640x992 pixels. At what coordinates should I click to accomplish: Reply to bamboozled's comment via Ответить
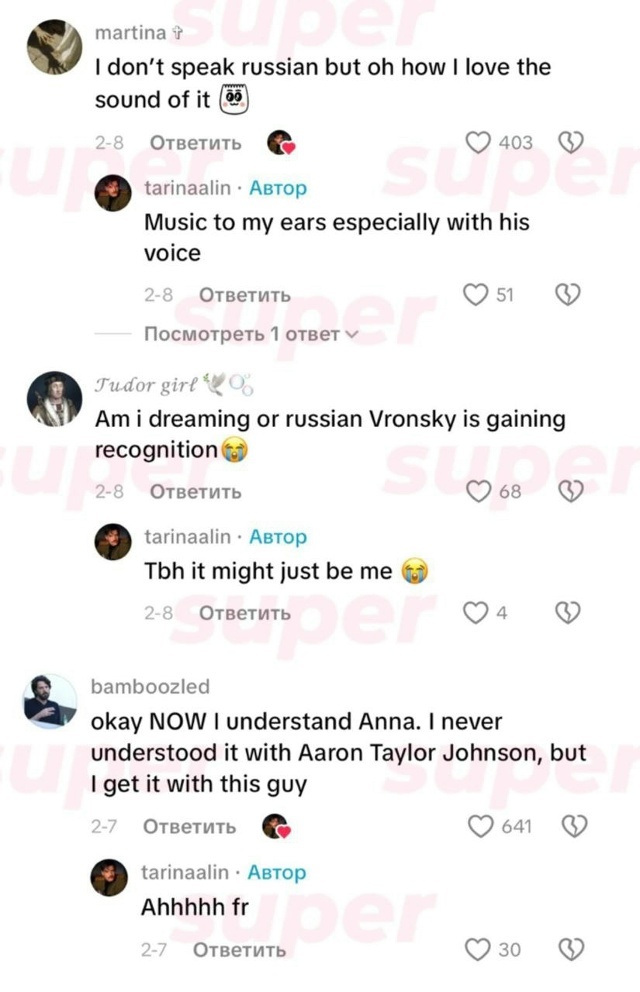(x=189, y=826)
